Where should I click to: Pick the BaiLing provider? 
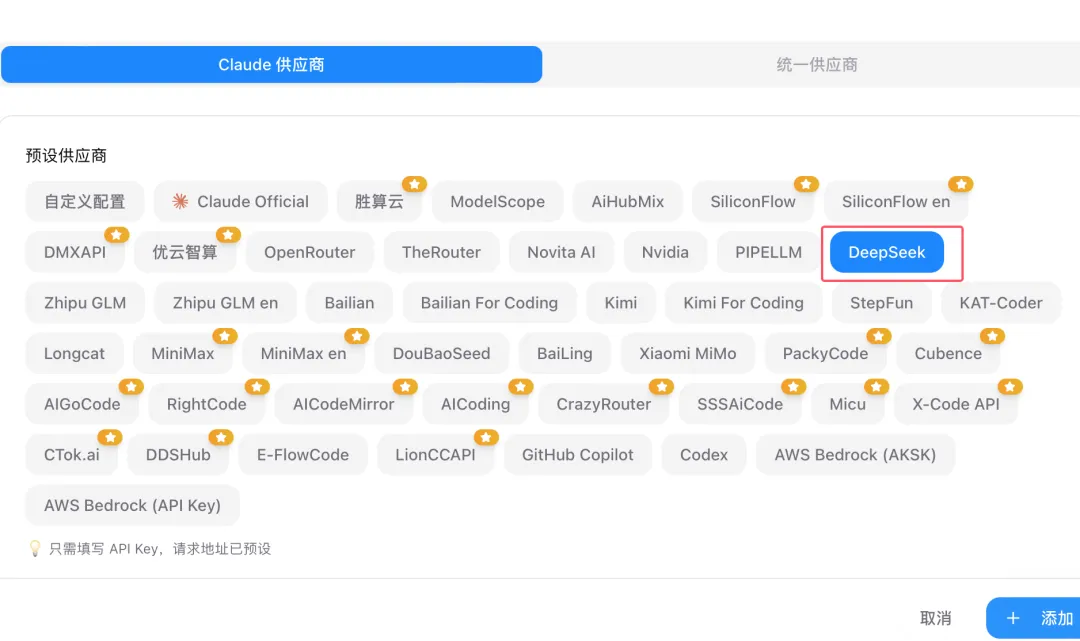565,353
